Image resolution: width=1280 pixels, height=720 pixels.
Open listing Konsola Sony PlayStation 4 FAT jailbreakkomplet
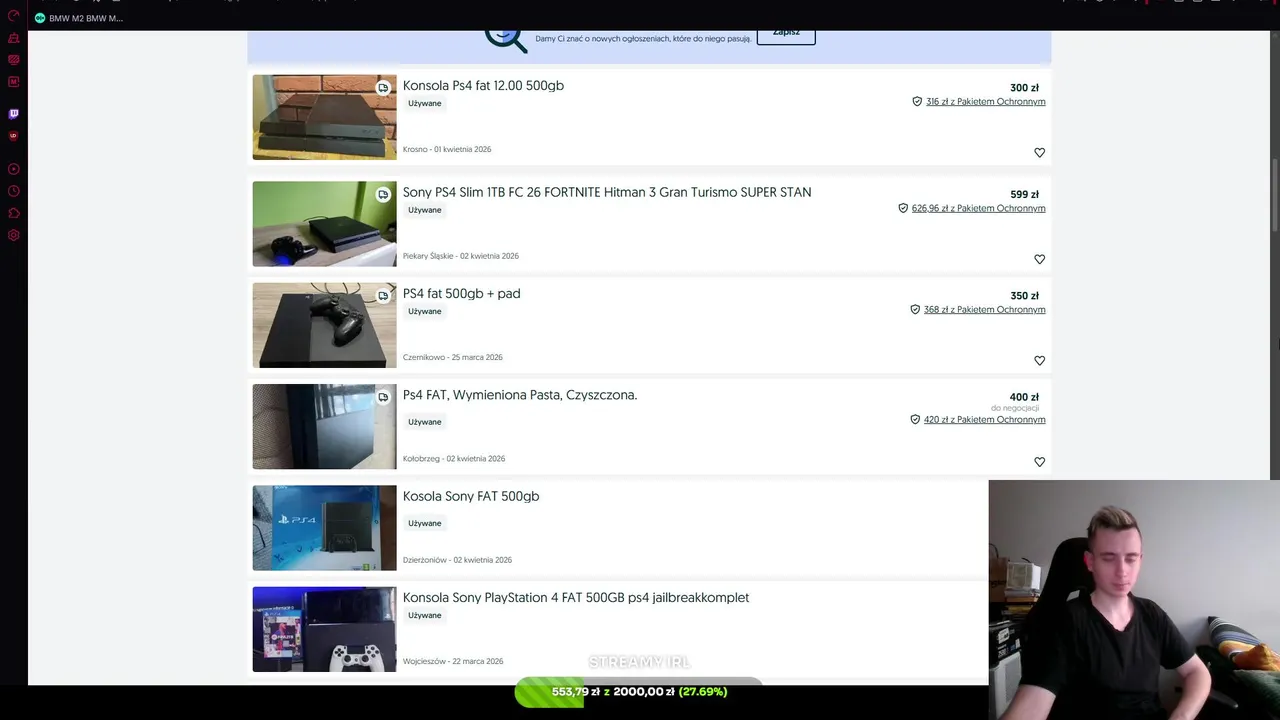click(x=576, y=598)
